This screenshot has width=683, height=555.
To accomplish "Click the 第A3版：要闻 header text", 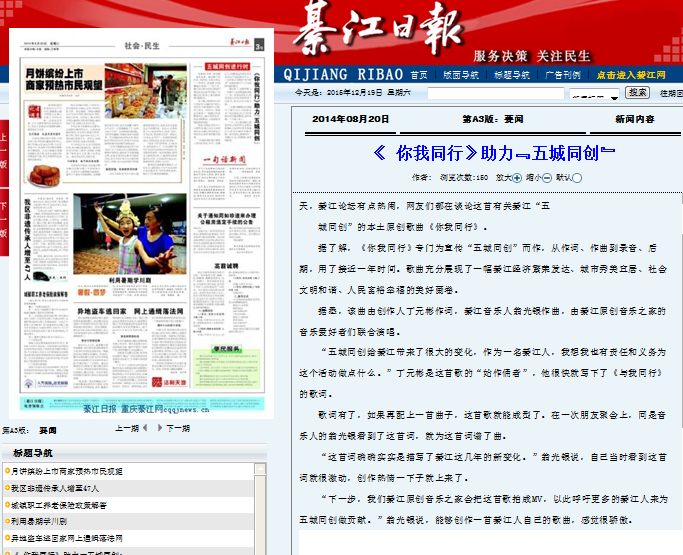I will (493, 119).
